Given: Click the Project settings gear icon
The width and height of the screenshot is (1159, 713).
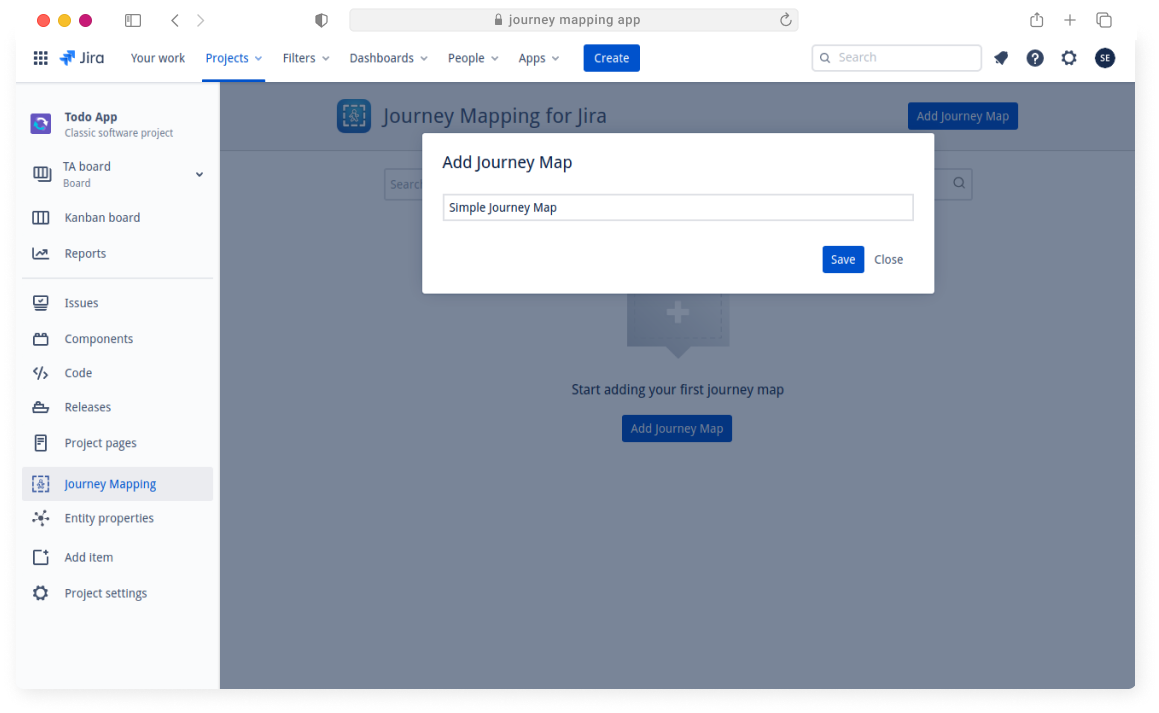Looking at the screenshot, I should click(41, 593).
